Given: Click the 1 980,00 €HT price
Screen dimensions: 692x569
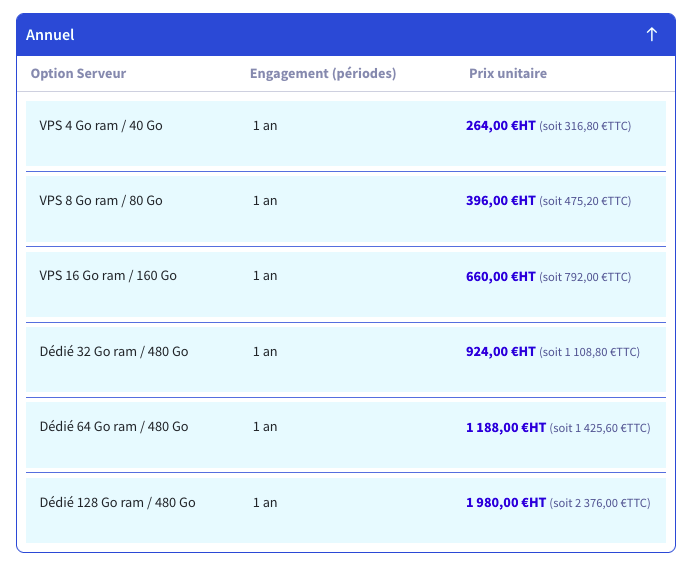Looking at the screenshot, I should [x=506, y=503].
